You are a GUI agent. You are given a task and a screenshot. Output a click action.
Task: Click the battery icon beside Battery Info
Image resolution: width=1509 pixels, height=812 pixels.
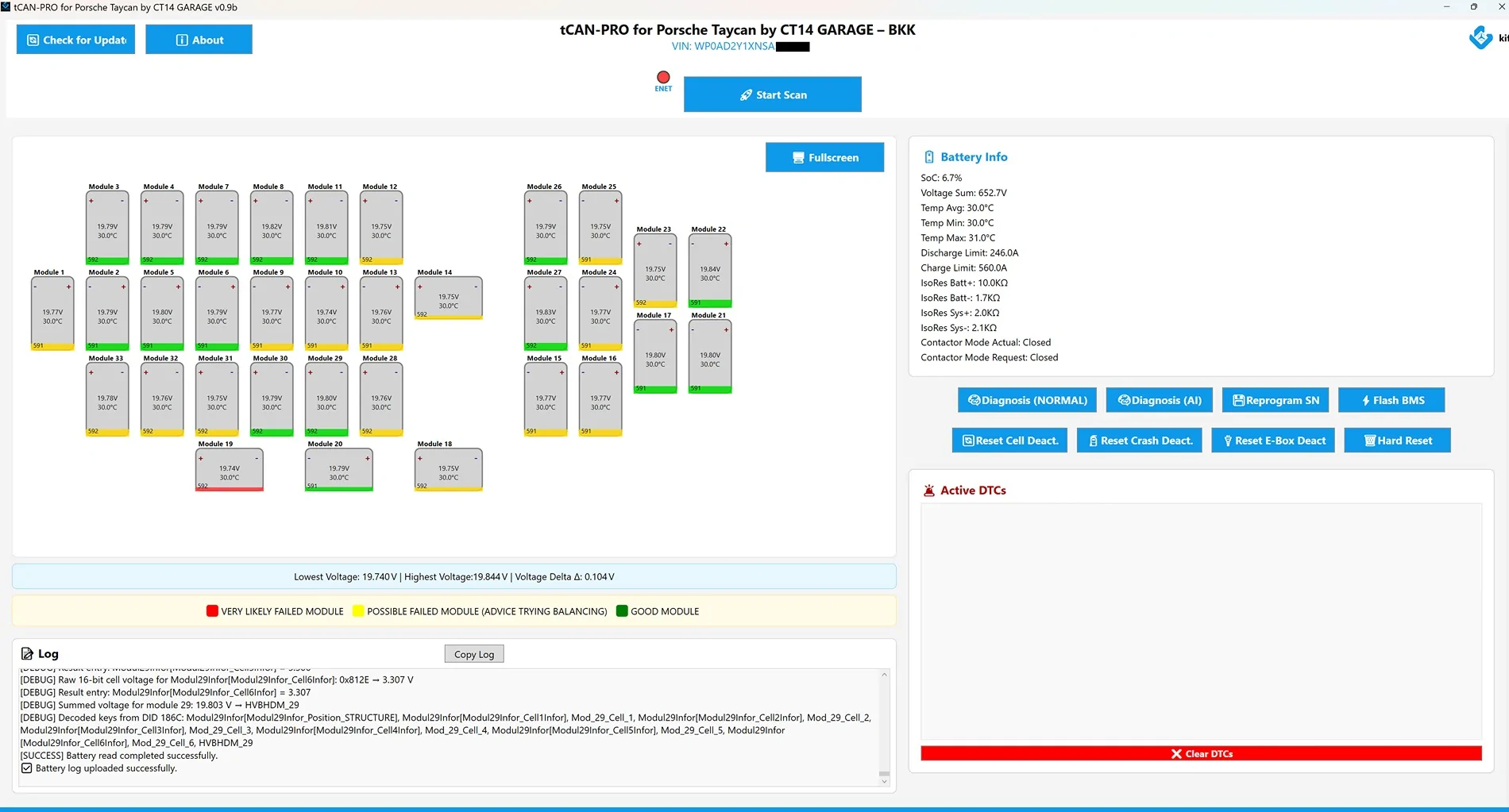tap(929, 156)
